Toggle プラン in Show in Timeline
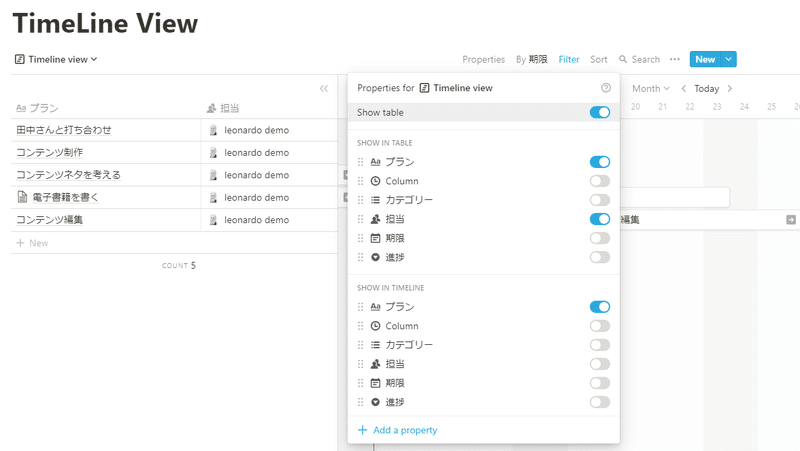This screenshot has height=451, width=800. 599,307
